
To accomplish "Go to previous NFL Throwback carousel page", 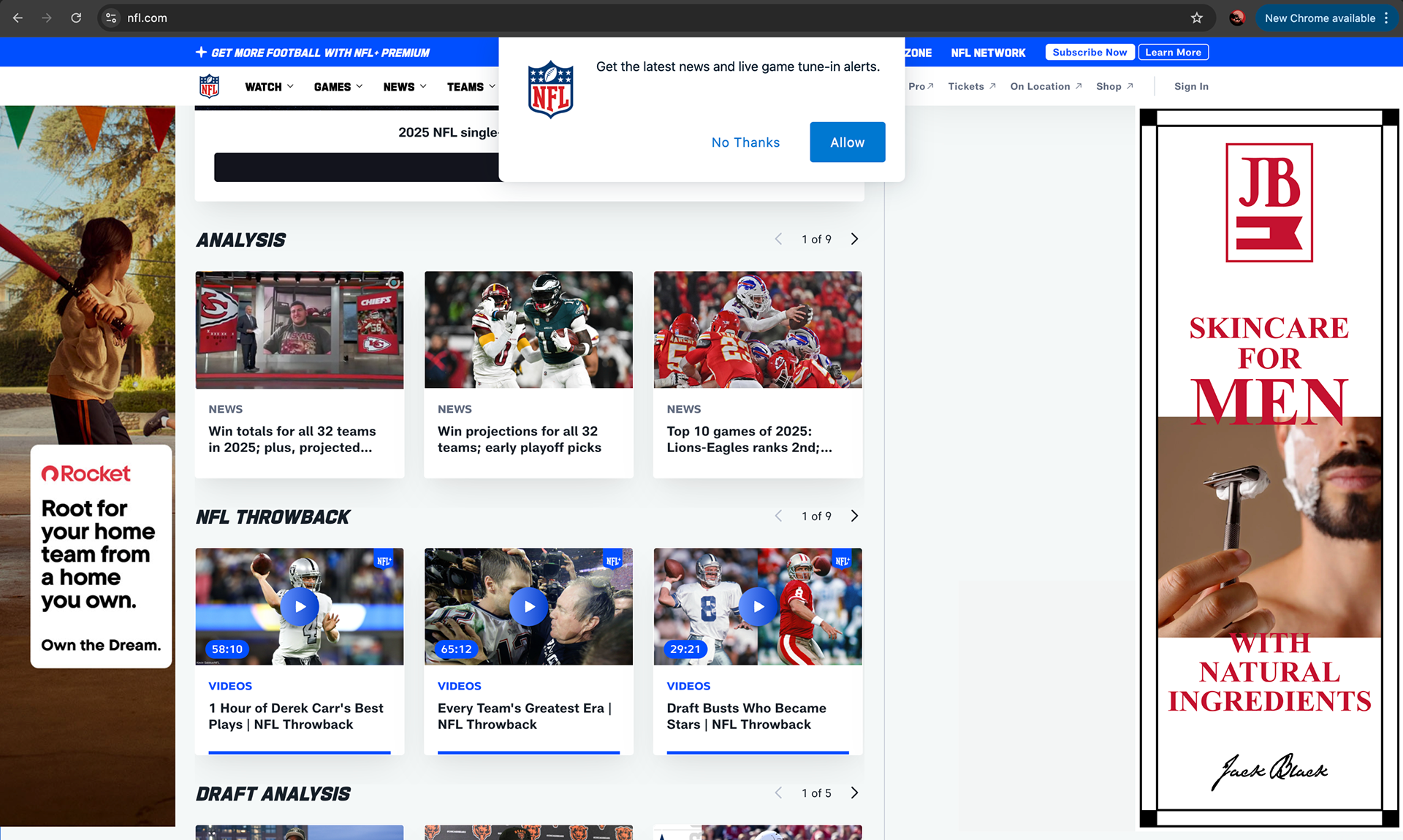I will tap(778, 516).
